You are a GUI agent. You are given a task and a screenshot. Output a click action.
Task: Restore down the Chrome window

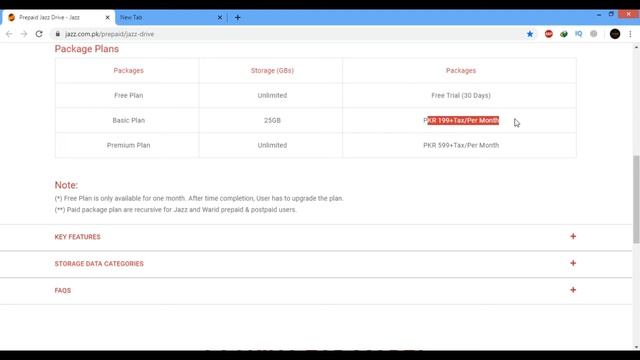point(611,14)
